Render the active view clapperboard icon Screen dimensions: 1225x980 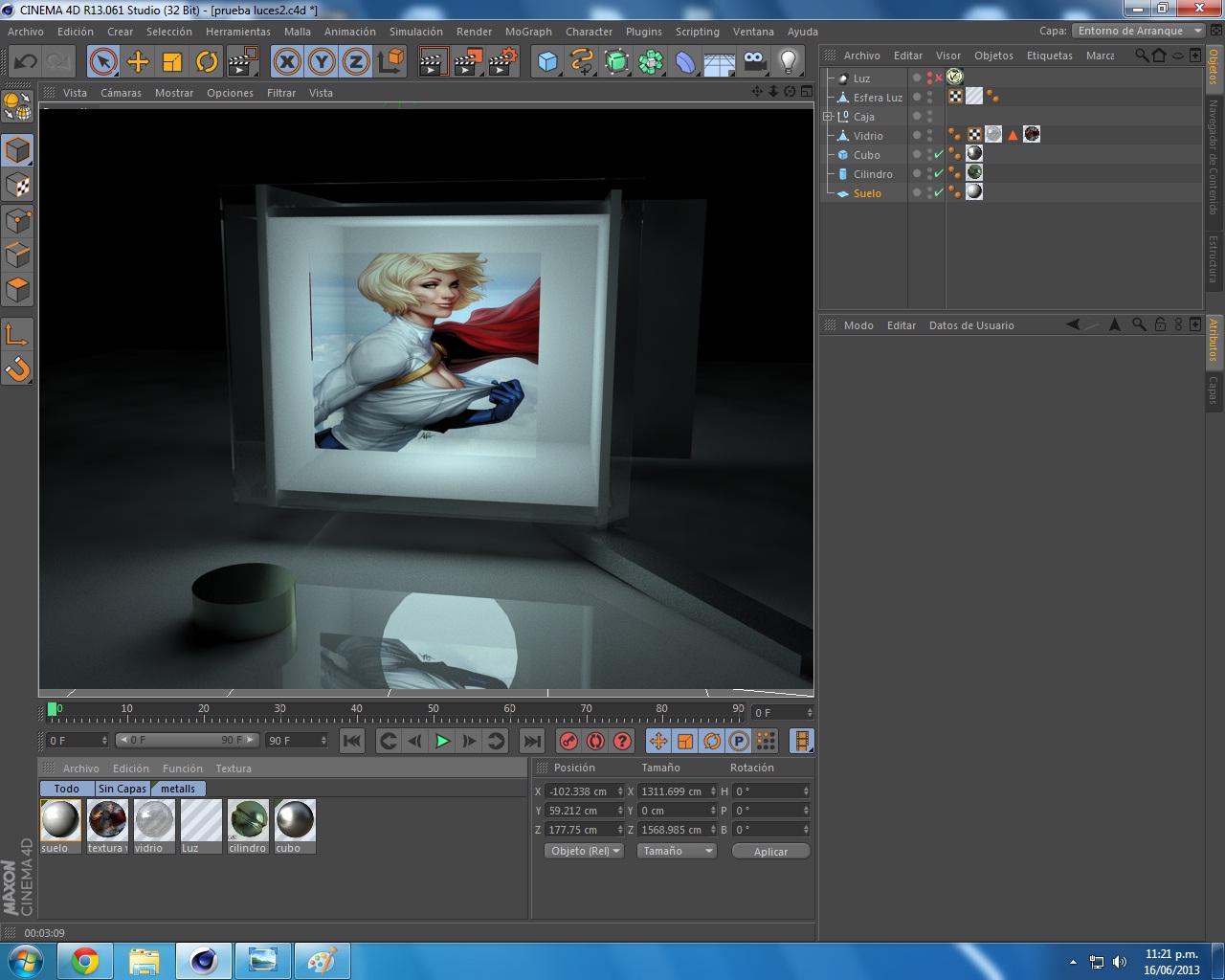pos(434,62)
